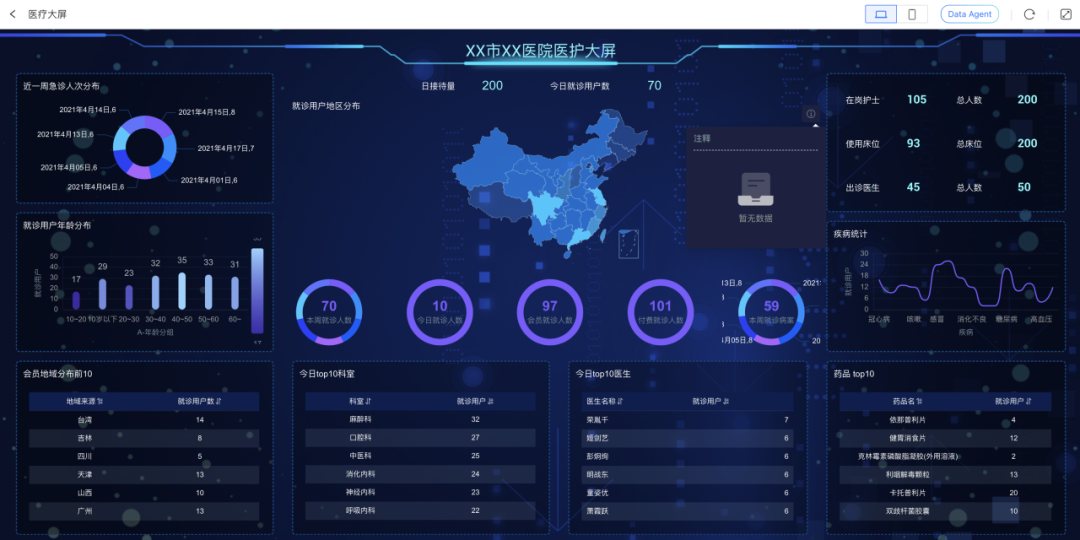Image resolution: width=1080 pixels, height=540 pixels.
Task: Select the 消化内科 department row
Action: click(420, 475)
